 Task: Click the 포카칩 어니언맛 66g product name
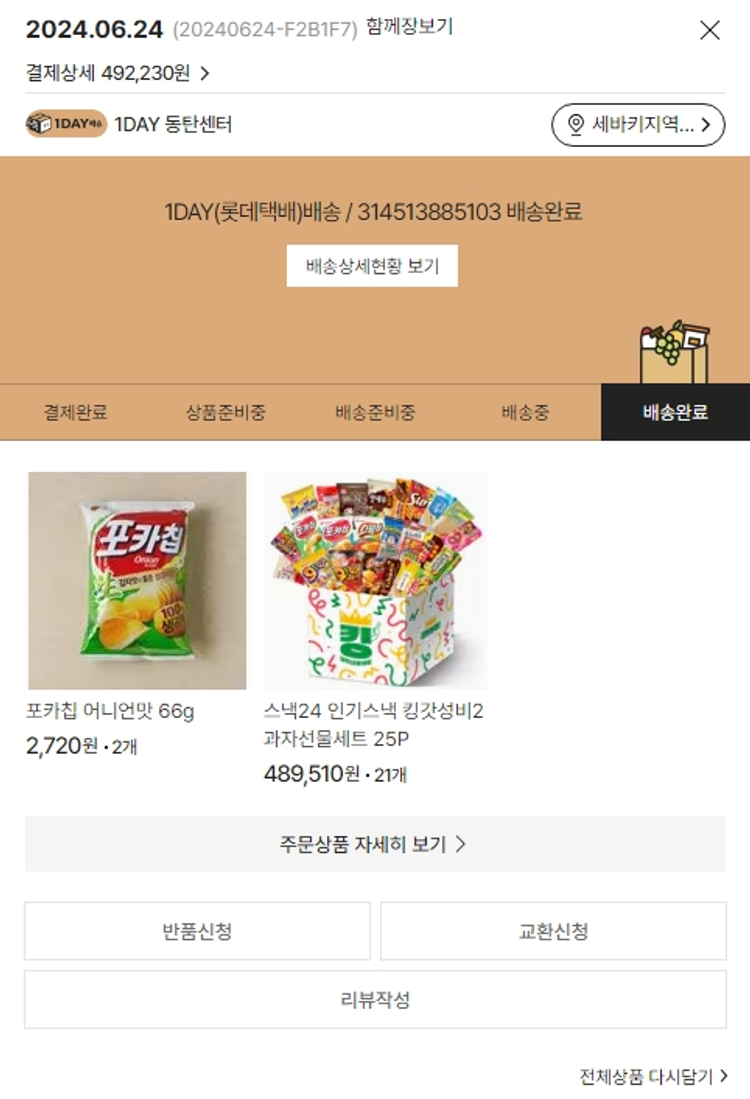pos(110,711)
